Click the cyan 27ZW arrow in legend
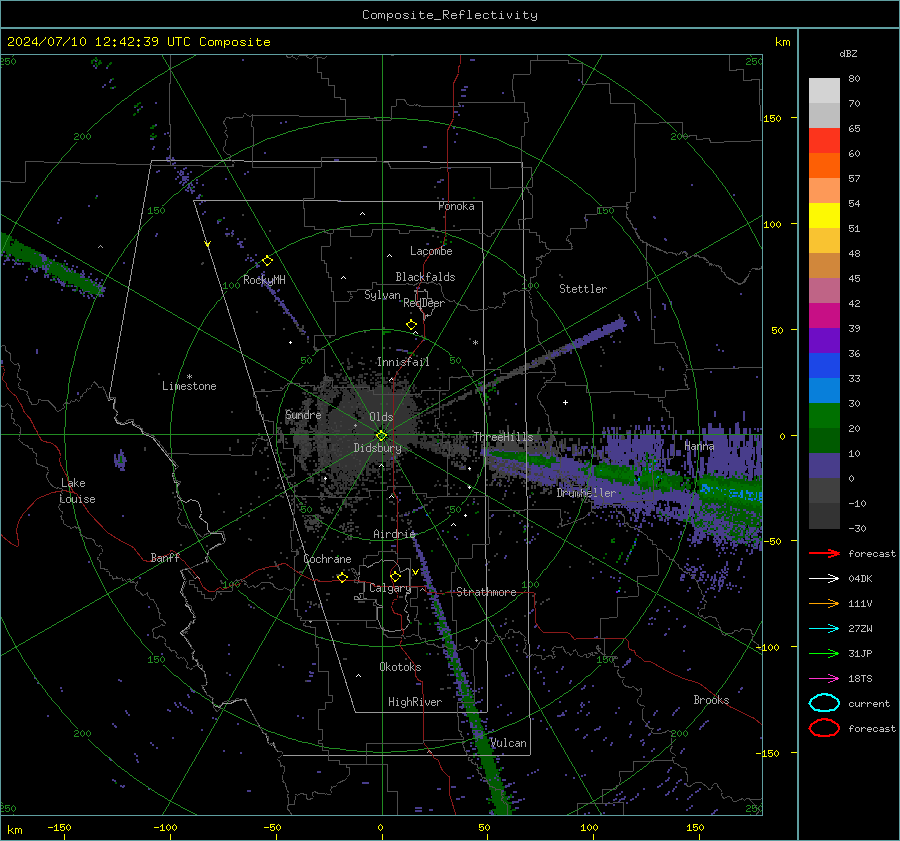900x841 pixels. (824, 629)
